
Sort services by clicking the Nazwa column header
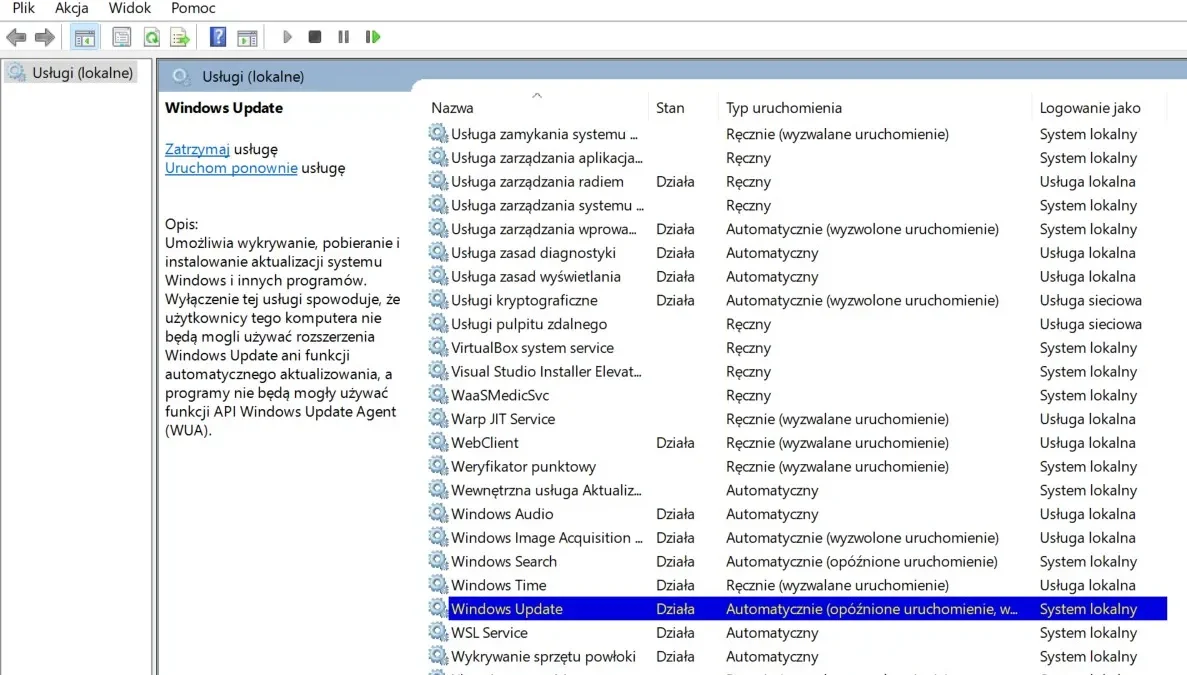pos(451,107)
